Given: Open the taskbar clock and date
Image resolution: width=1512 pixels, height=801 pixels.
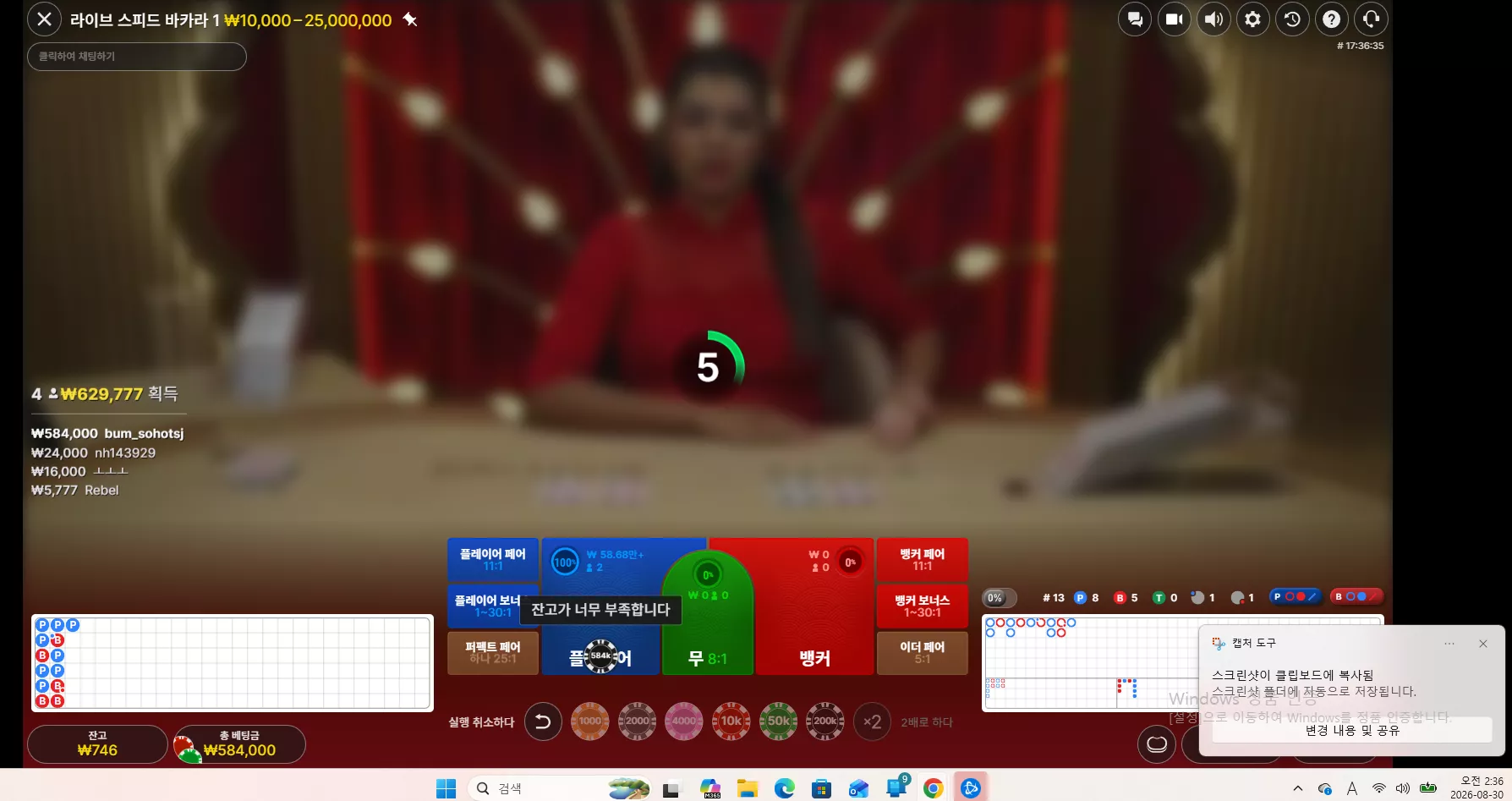Looking at the screenshot, I should [1476, 787].
